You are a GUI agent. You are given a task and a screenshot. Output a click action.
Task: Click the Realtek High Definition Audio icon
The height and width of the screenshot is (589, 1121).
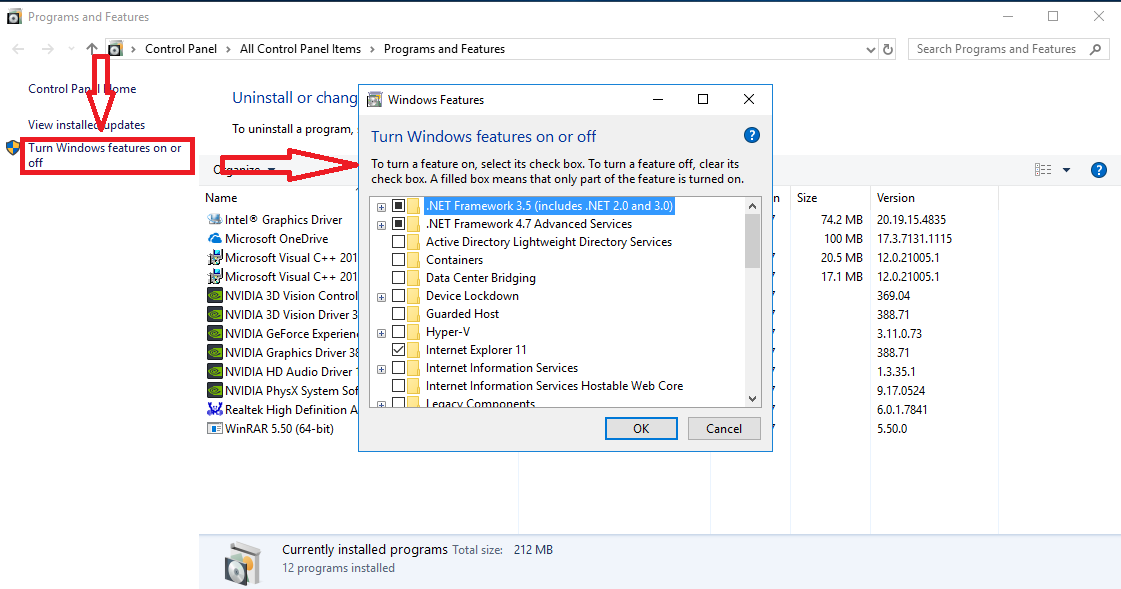point(214,410)
